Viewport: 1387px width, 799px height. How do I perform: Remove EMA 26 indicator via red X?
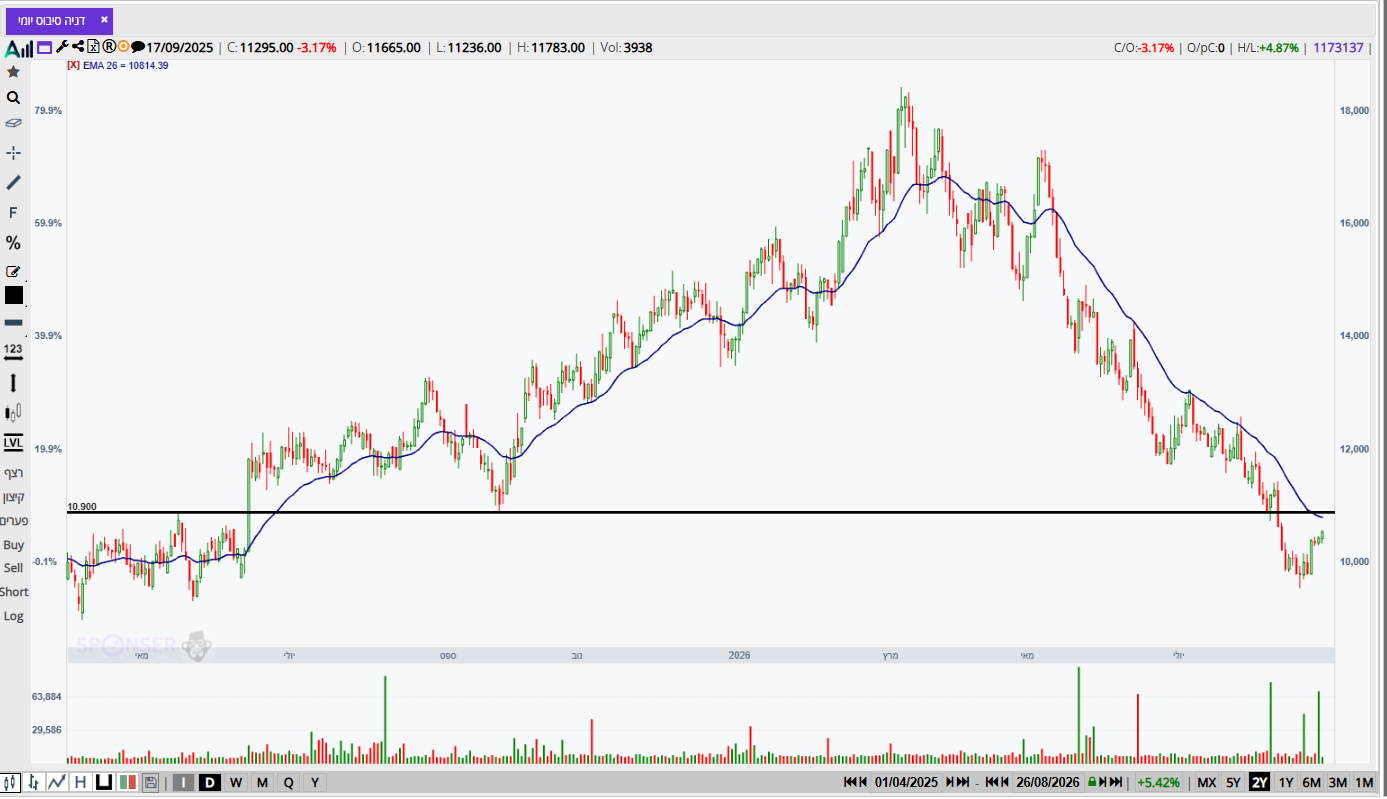[x=73, y=65]
